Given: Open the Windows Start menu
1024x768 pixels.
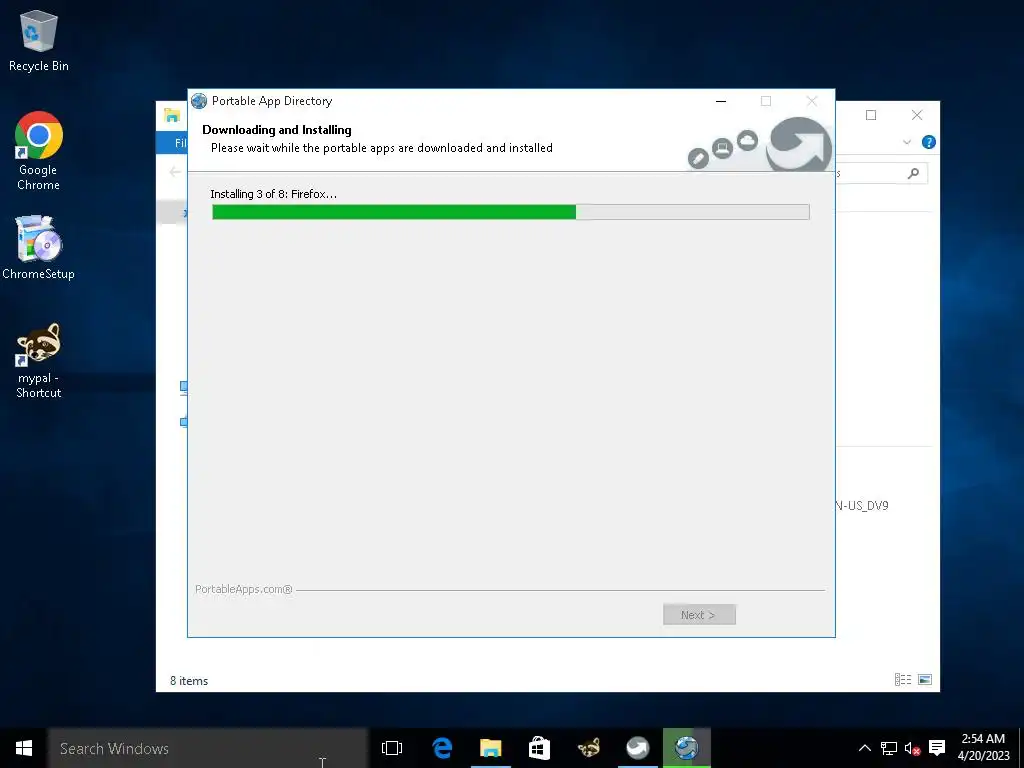Looking at the screenshot, I should point(24,748).
